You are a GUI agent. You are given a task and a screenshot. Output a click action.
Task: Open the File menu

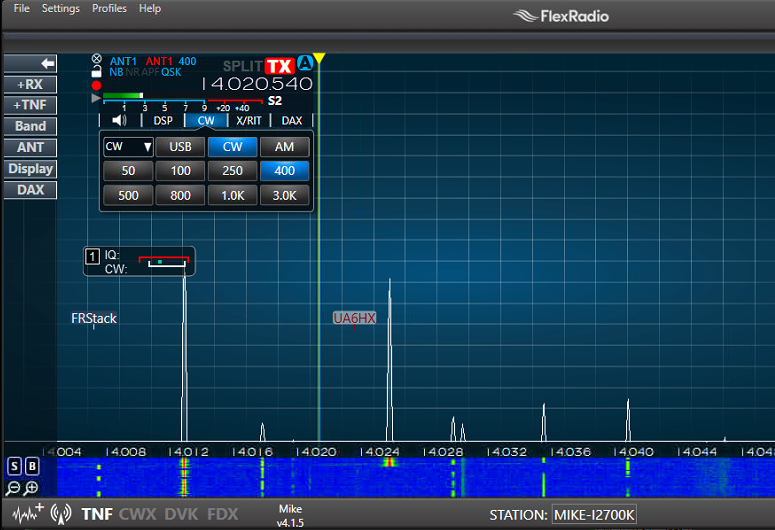tap(21, 8)
